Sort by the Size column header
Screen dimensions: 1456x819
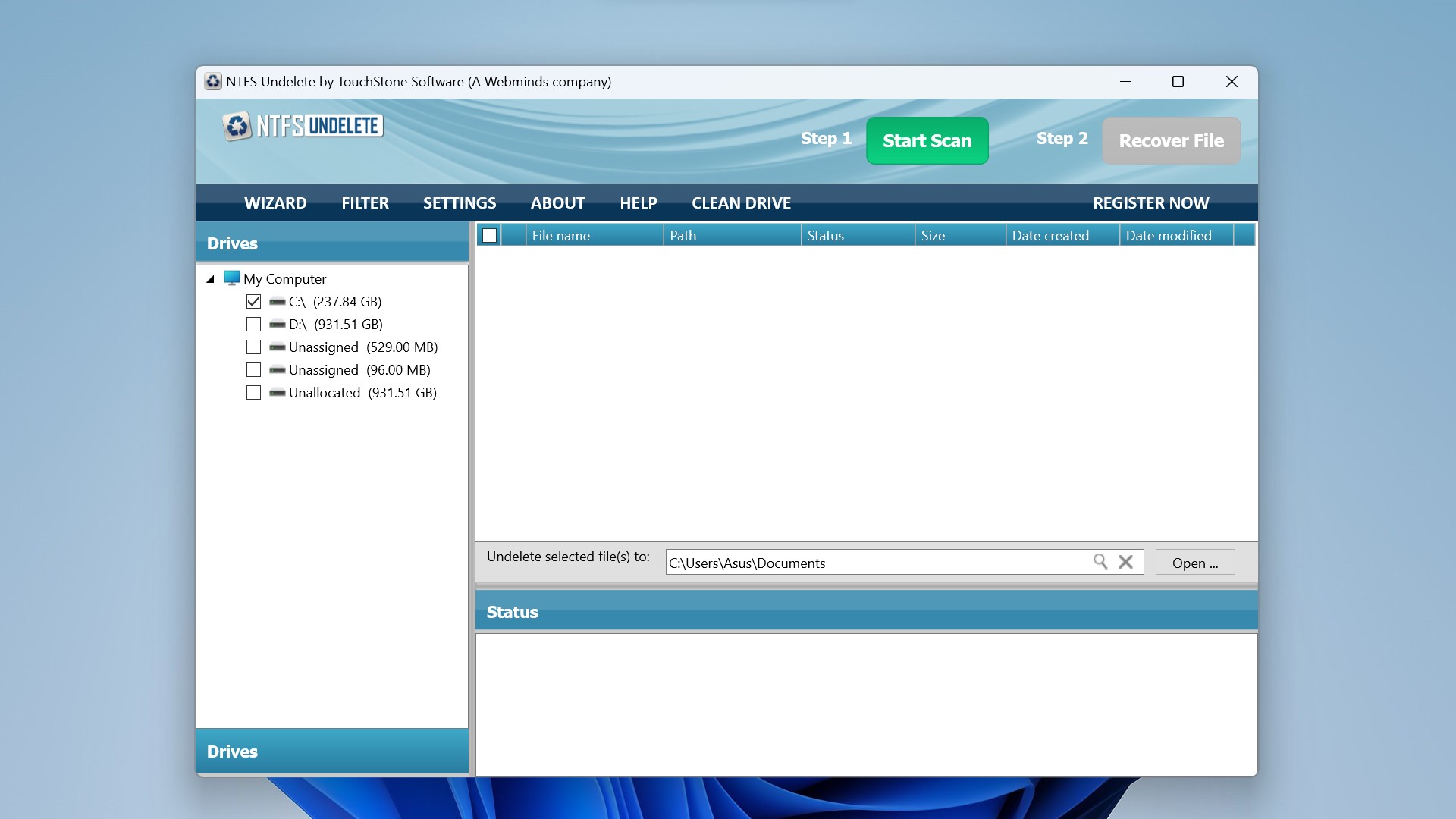tap(960, 236)
